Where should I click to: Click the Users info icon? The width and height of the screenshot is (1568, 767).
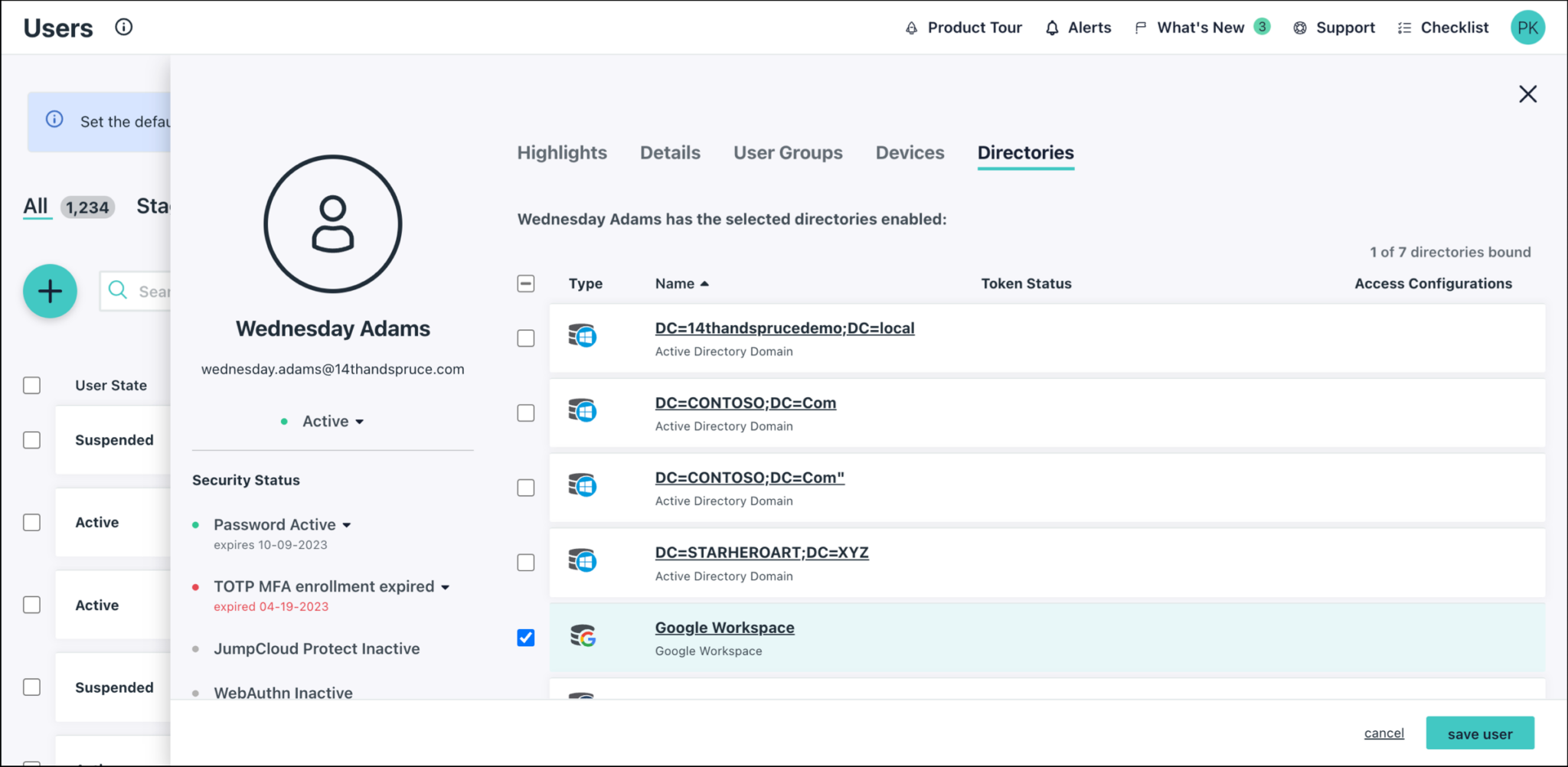coord(122,27)
